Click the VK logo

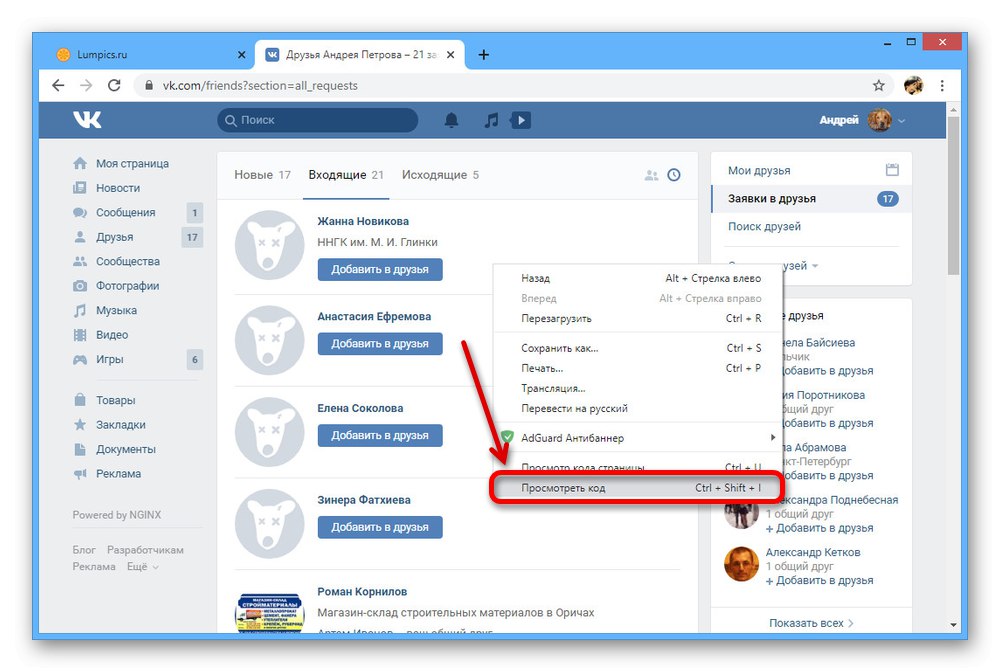[87, 119]
